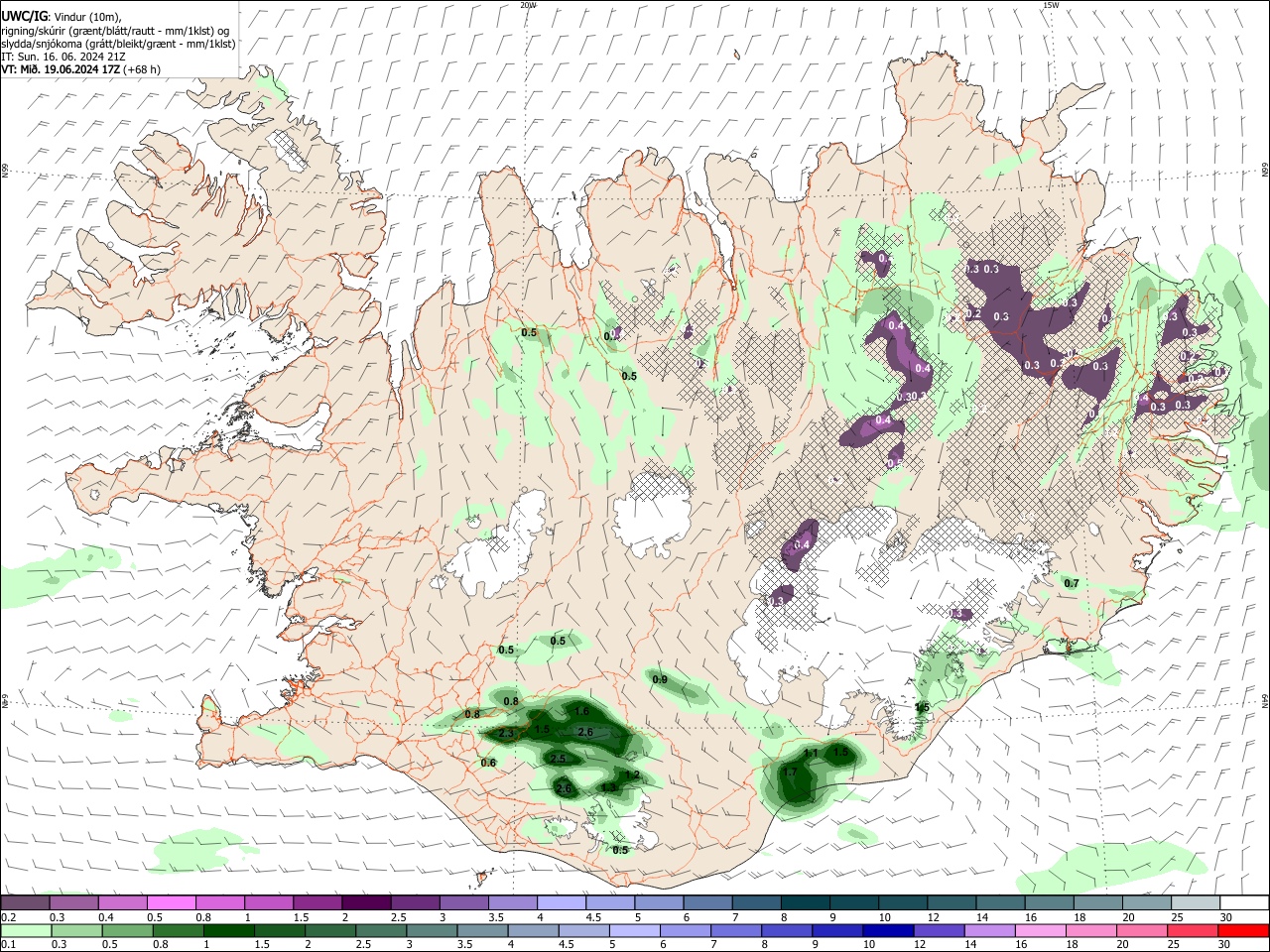The image size is (1270, 952).
Task: Select the red-pink 25 swatch in rain scale
Action: tap(1192, 931)
